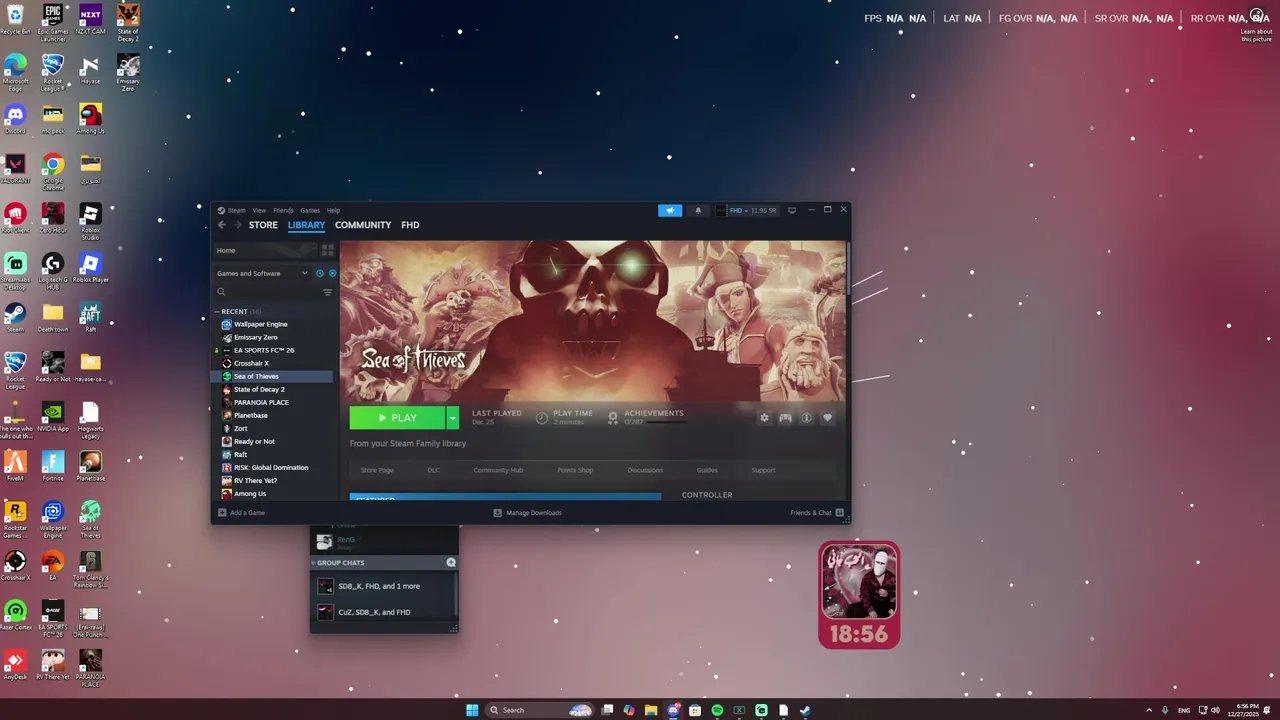This screenshot has width=1280, height=720.
Task: Select Roblox Studio desktop icon
Action: coord(90,221)
